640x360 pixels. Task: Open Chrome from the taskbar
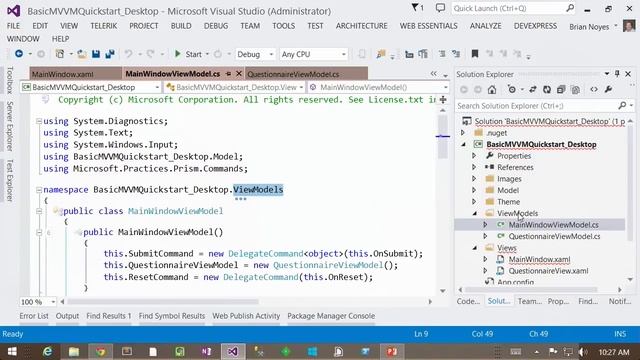tap(100, 351)
